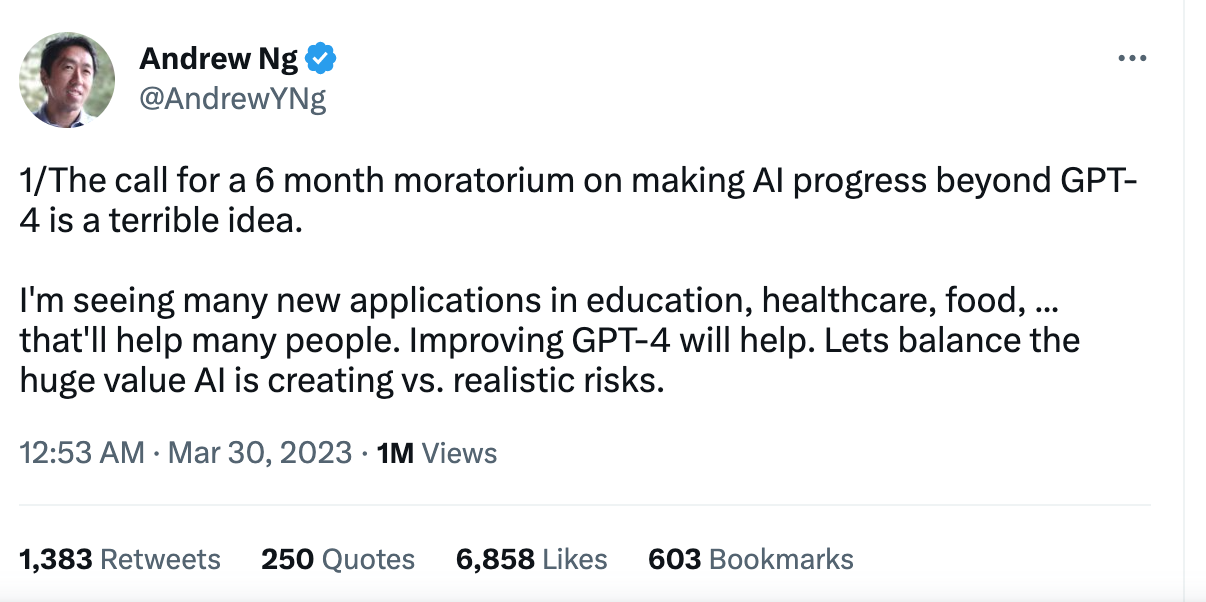Open the Andrew Ng display name link
1206x602 pixels.
218,60
